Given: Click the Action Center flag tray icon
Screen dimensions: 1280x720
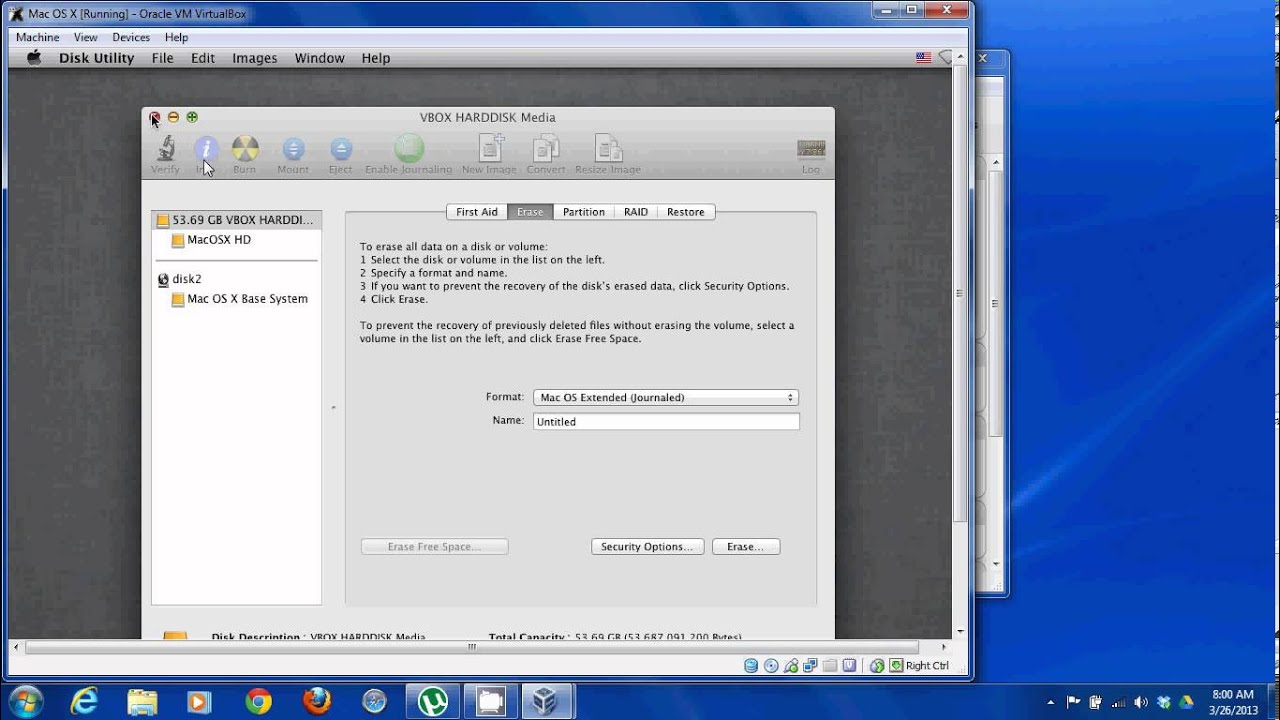Looking at the screenshot, I should (x=1073, y=702).
